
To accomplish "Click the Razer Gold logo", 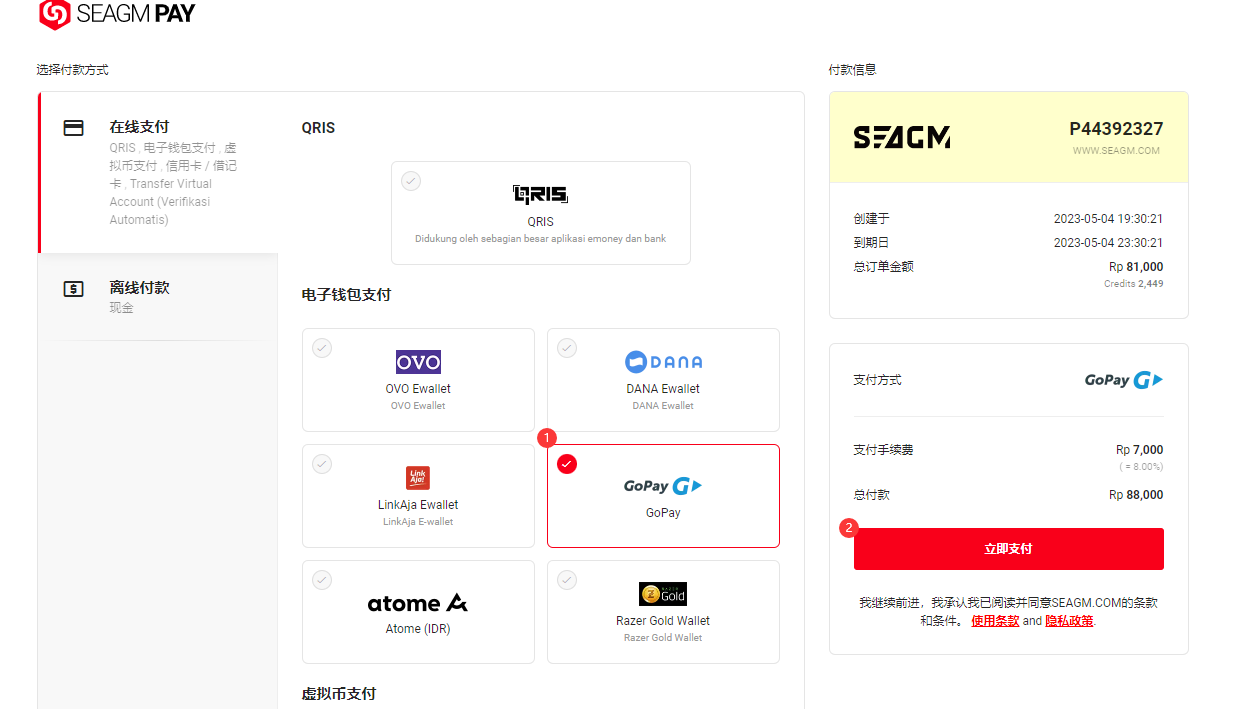I will [663, 594].
